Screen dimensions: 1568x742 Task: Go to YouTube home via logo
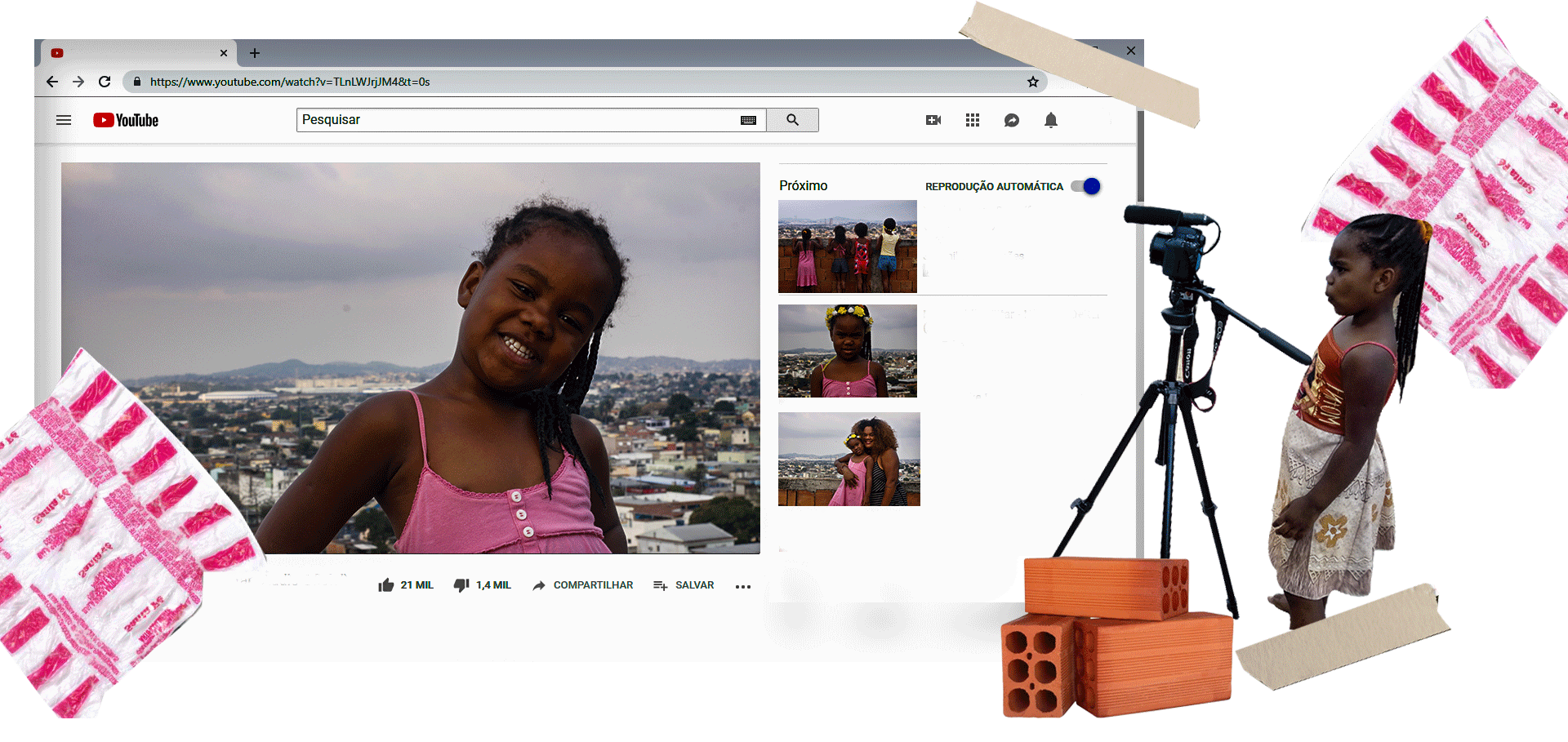pyautogui.click(x=126, y=120)
